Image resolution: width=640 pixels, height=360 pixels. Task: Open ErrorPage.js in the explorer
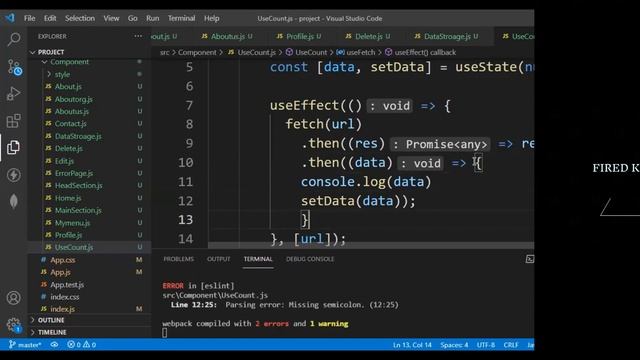[x=74, y=173]
